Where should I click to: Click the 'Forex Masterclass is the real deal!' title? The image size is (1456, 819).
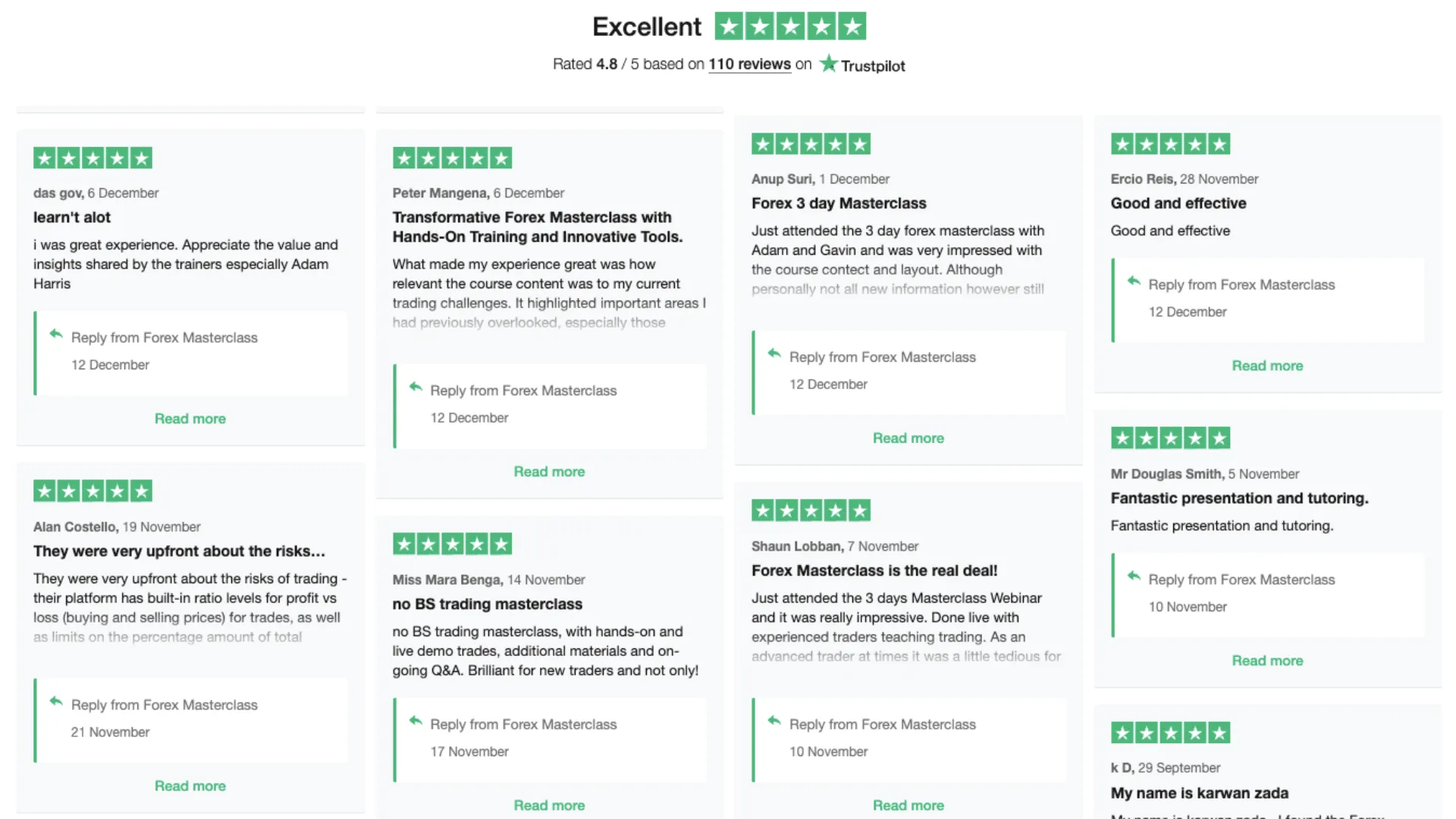(x=874, y=570)
